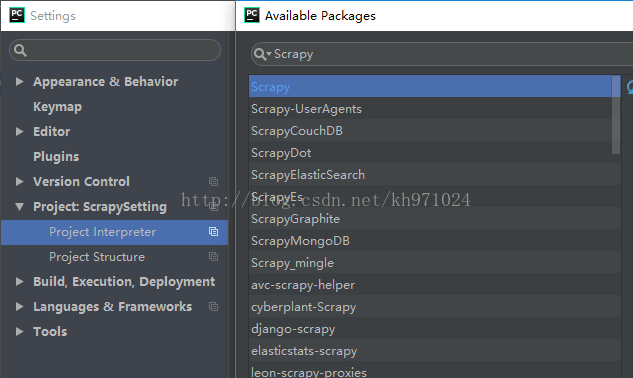Select Project Interpreter in settings tree

pyautogui.click(x=115, y=232)
